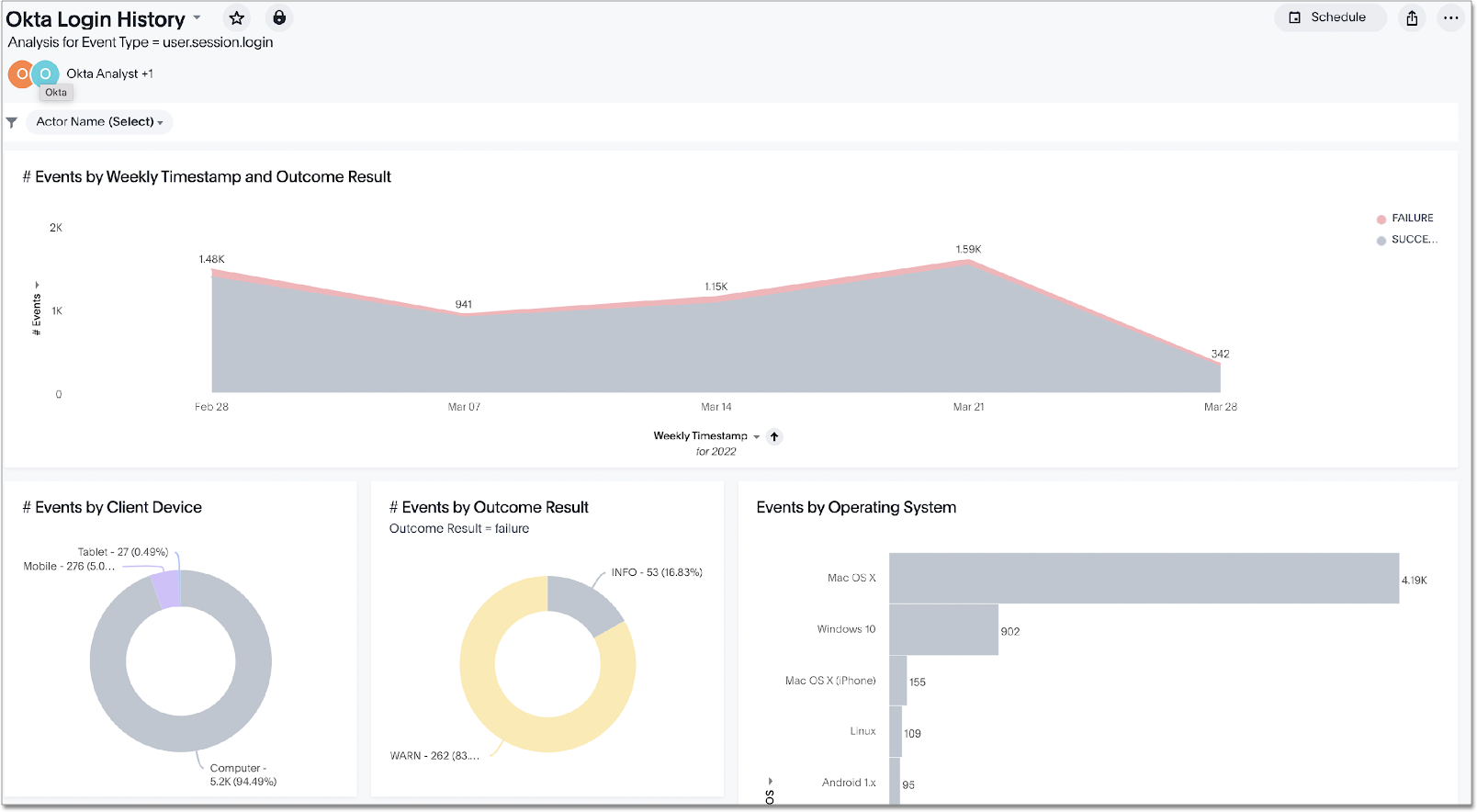Click the 1.48K data label on chart
Viewport: 1477px width, 812px height.
pyautogui.click(x=211, y=259)
